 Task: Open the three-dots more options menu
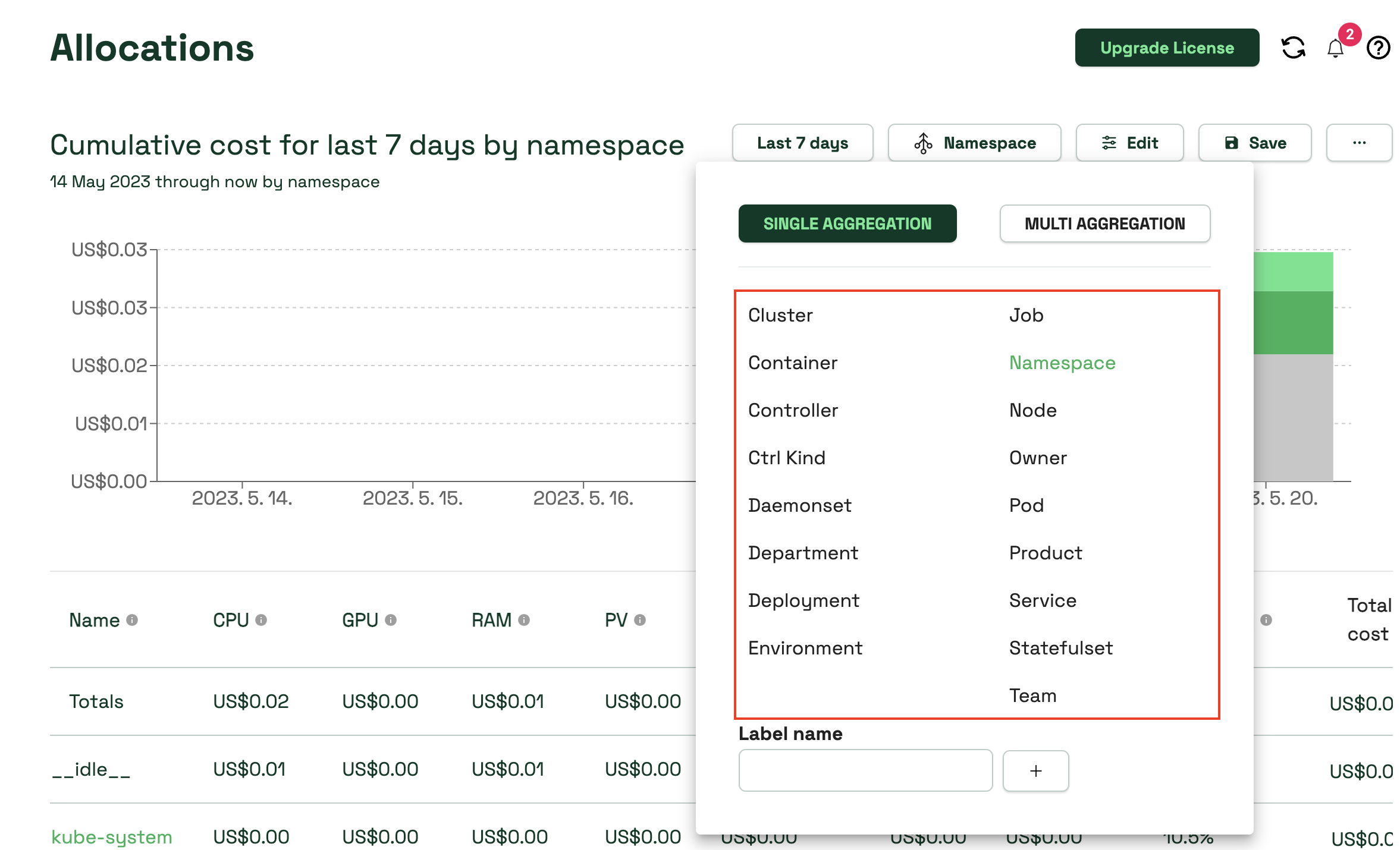(1359, 143)
